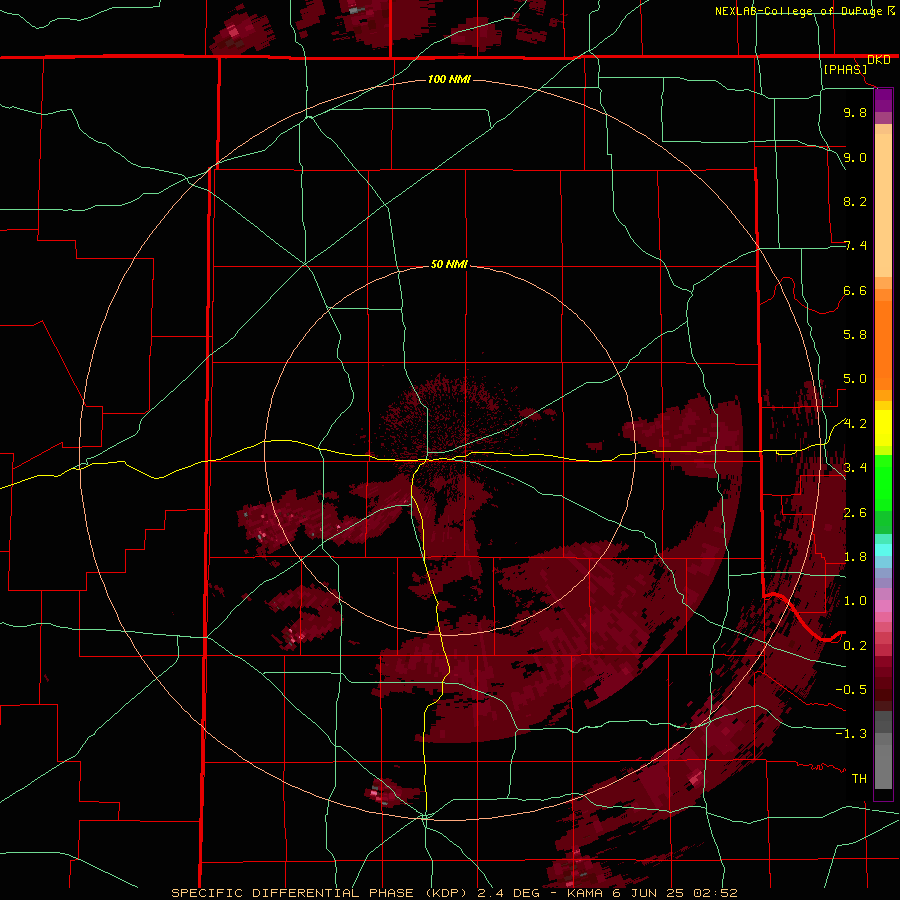Click the 3.4 legend value

coord(855,467)
